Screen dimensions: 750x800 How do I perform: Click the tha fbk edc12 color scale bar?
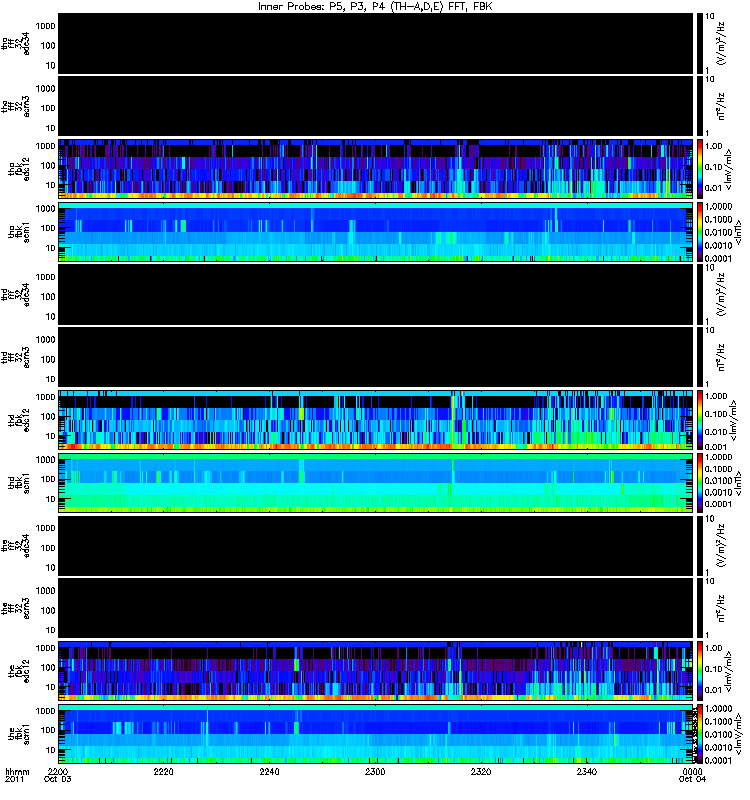click(700, 169)
